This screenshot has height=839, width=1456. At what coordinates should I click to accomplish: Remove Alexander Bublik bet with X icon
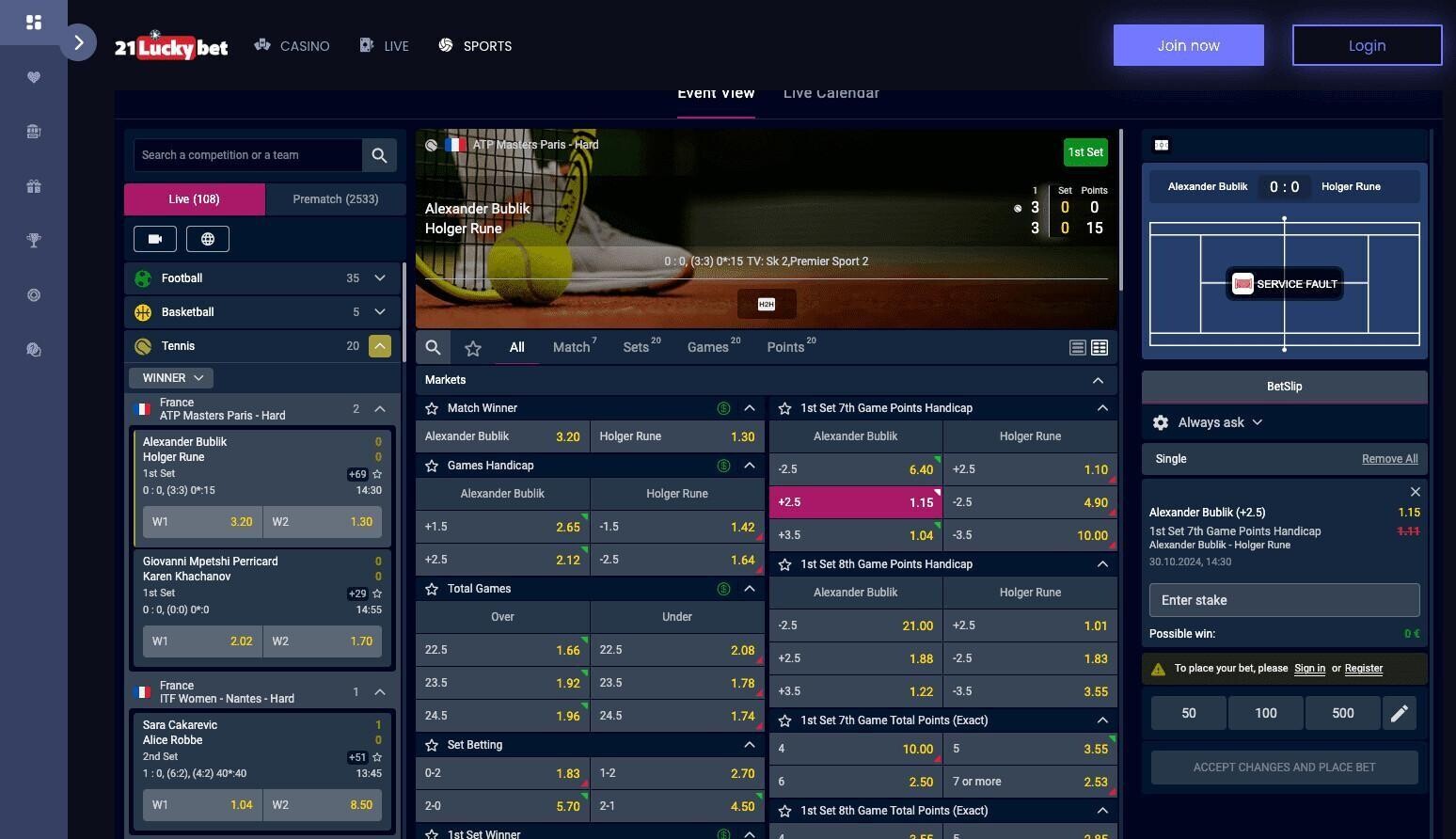(x=1415, y=492)
